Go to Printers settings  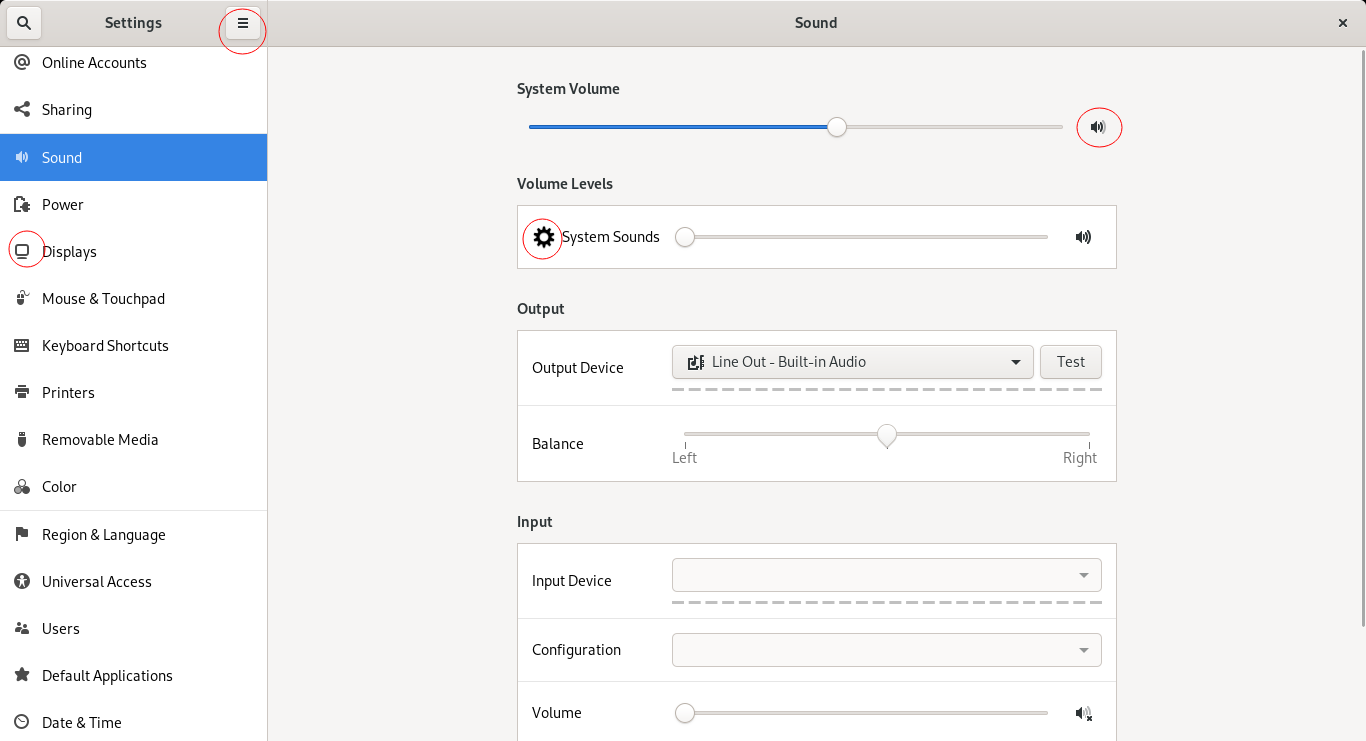click(134, 393)
